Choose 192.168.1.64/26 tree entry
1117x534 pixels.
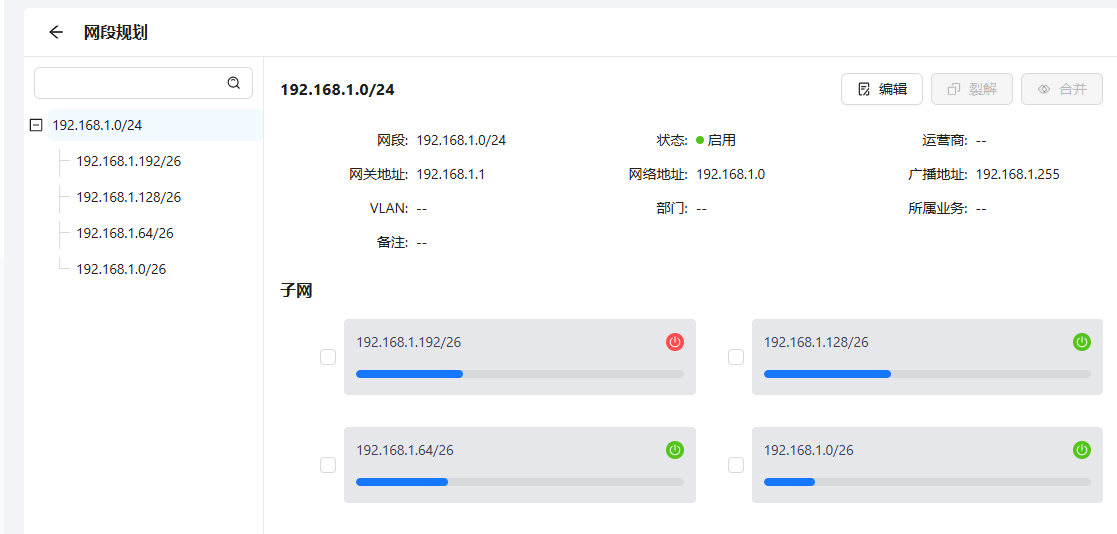[124, 233]
